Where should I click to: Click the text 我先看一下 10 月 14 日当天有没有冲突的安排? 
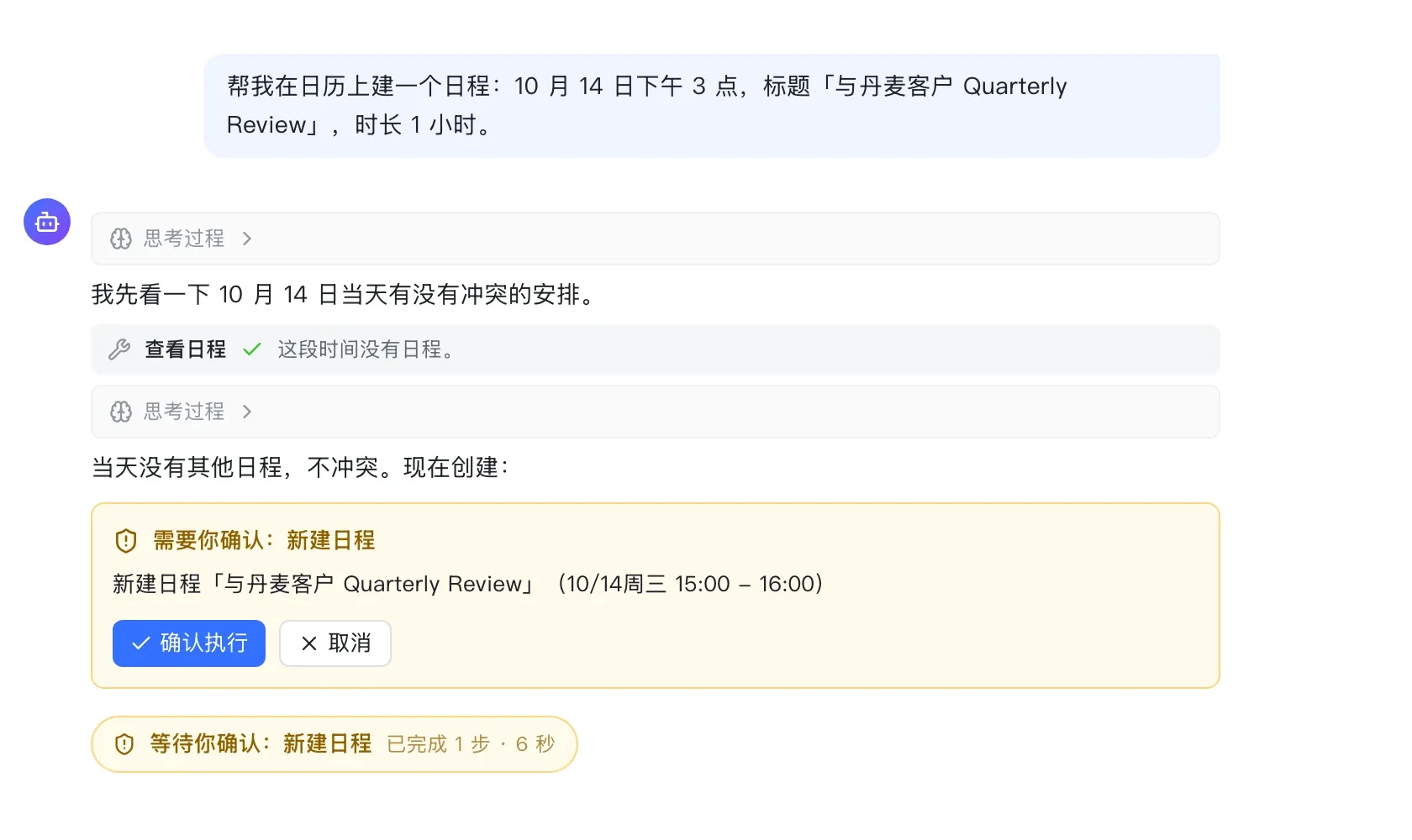pos(343,295)
